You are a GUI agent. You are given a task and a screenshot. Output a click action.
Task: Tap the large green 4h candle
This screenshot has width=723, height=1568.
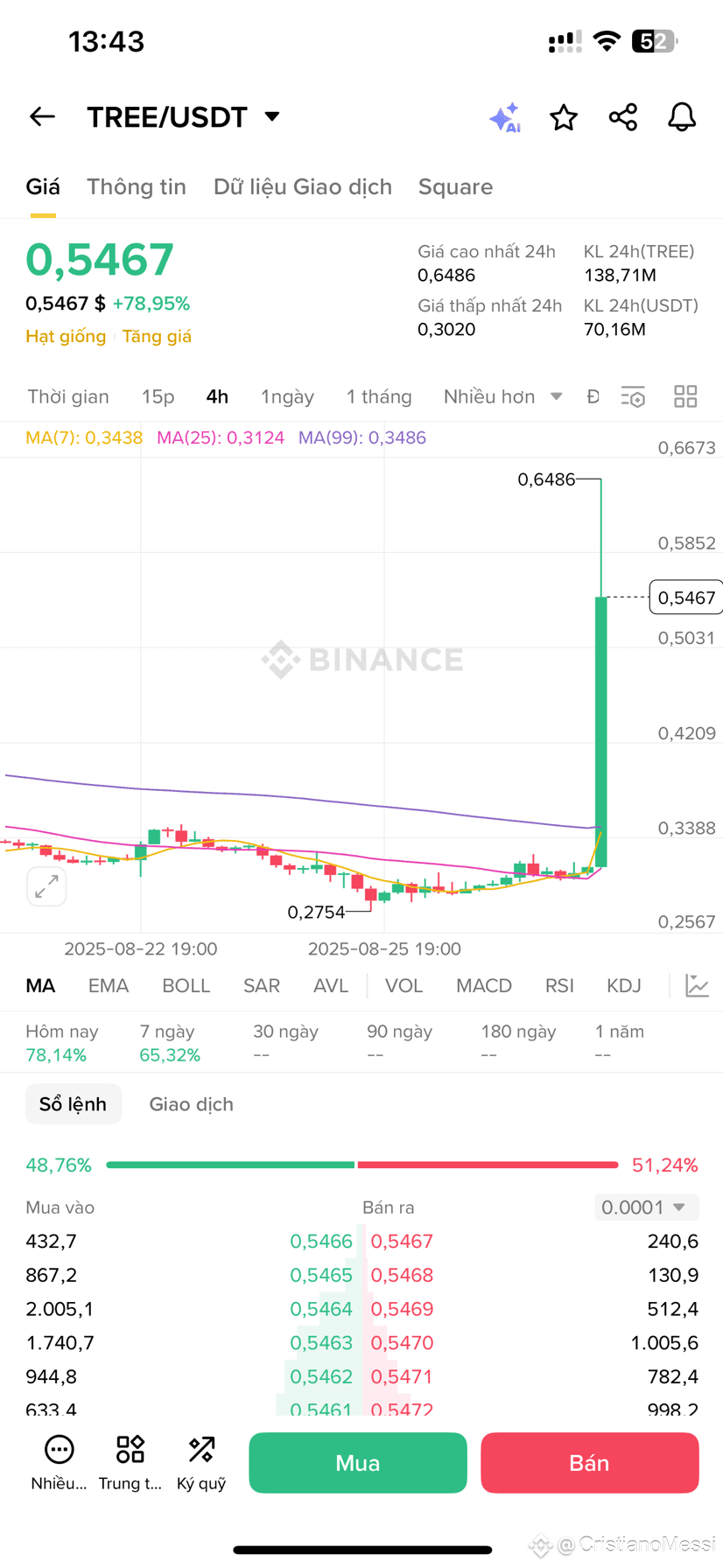(x=601, y=731)
